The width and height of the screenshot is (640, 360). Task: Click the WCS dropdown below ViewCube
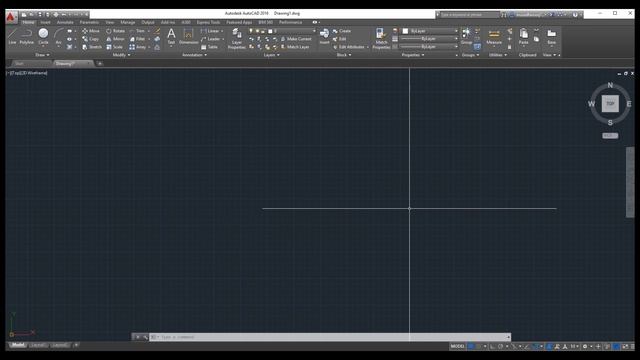610,136
